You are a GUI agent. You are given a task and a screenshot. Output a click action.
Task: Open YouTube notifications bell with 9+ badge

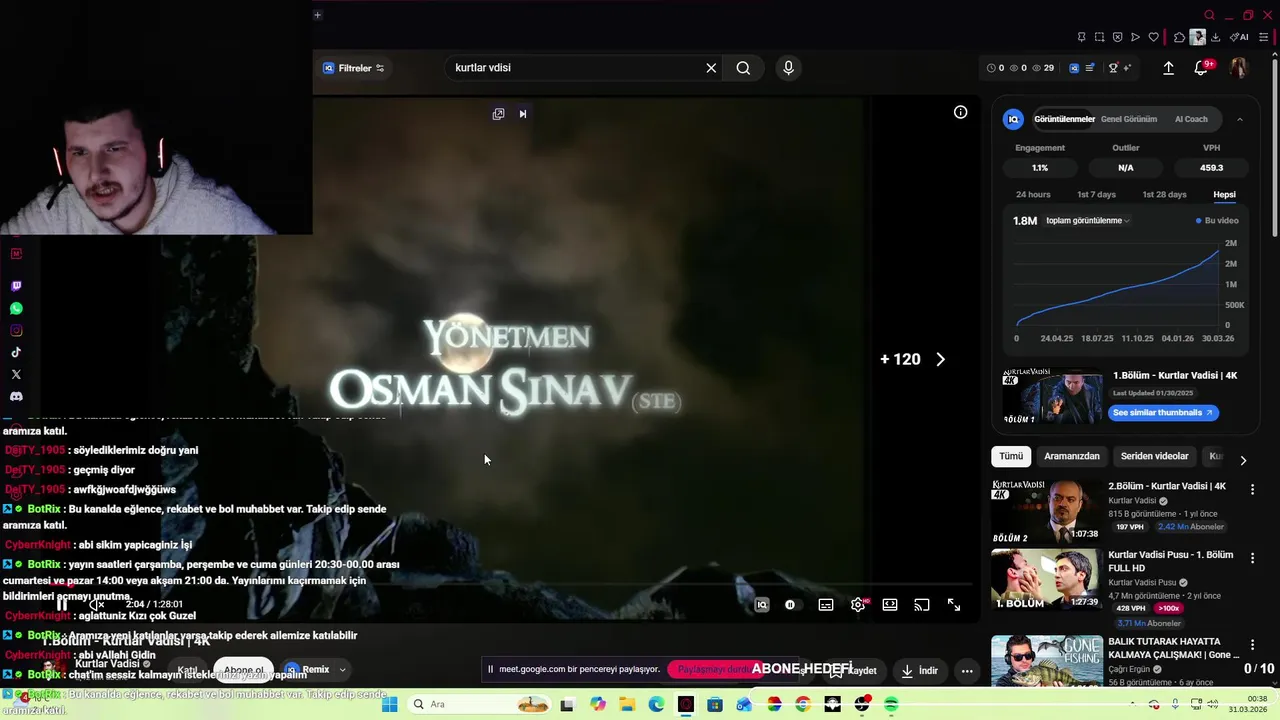1202,68
